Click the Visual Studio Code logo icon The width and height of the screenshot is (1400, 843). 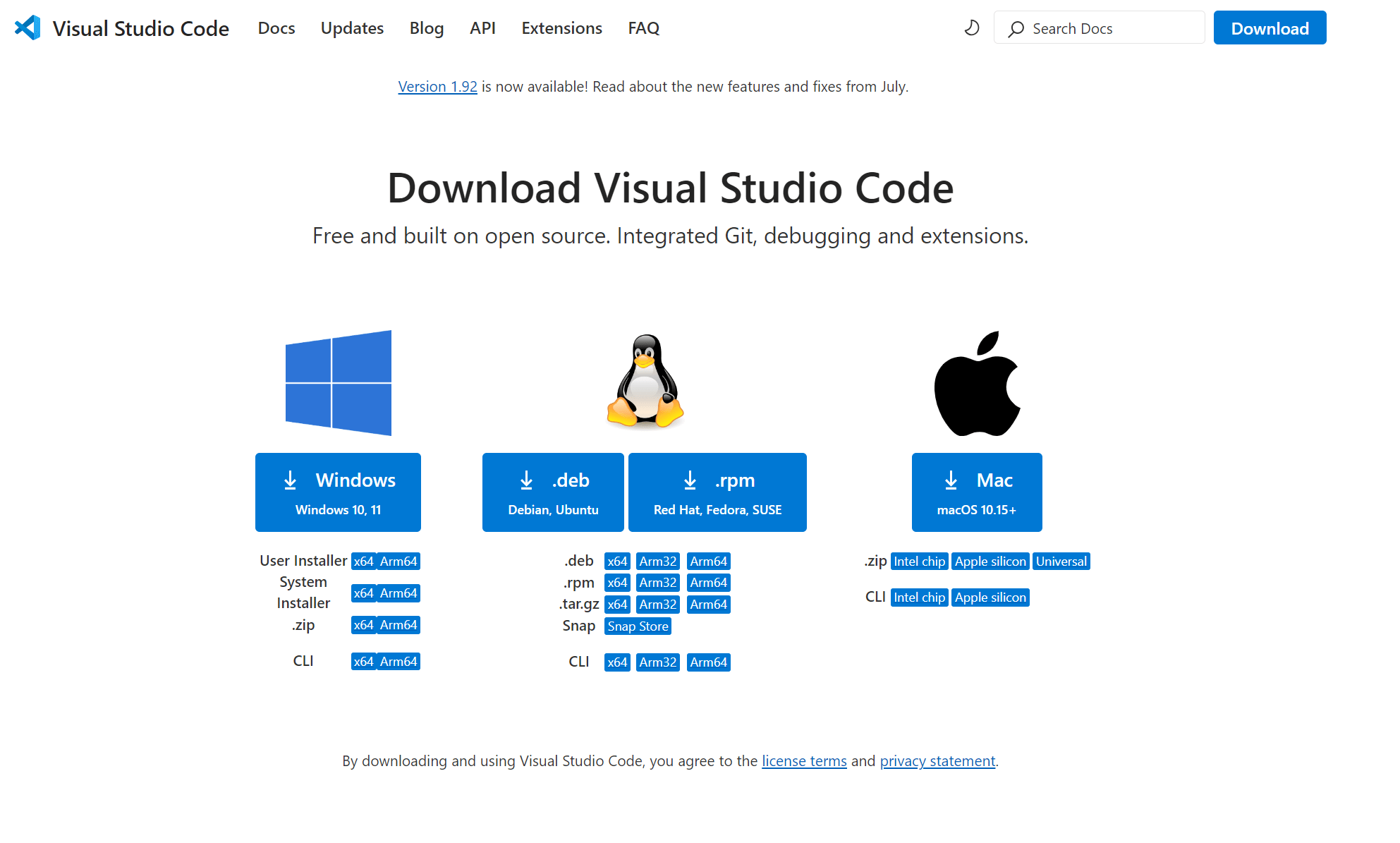[28, 28]
